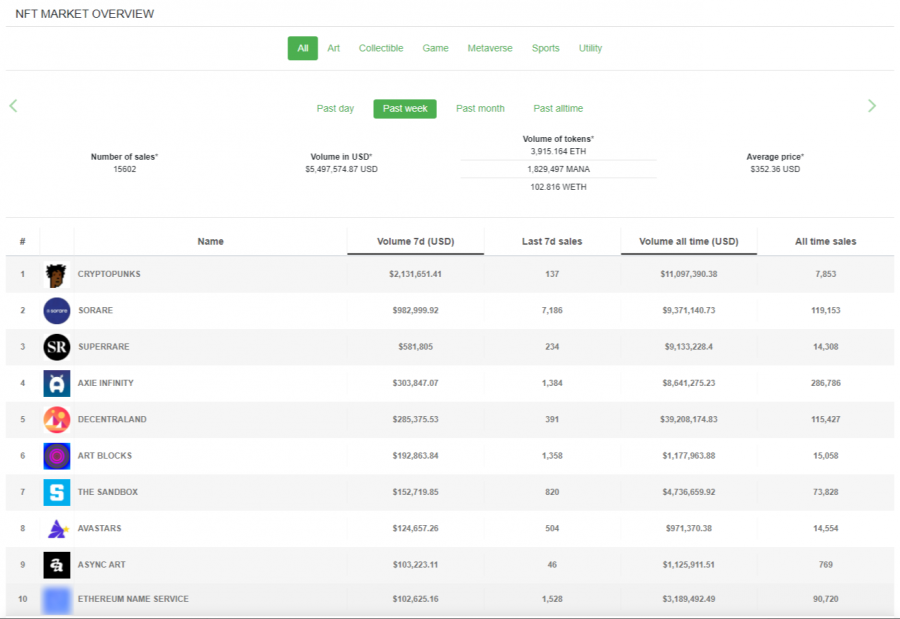This screenshot has width=900, height=619.
Task: Click the Avastars star icon
Action: pos(57,528)
